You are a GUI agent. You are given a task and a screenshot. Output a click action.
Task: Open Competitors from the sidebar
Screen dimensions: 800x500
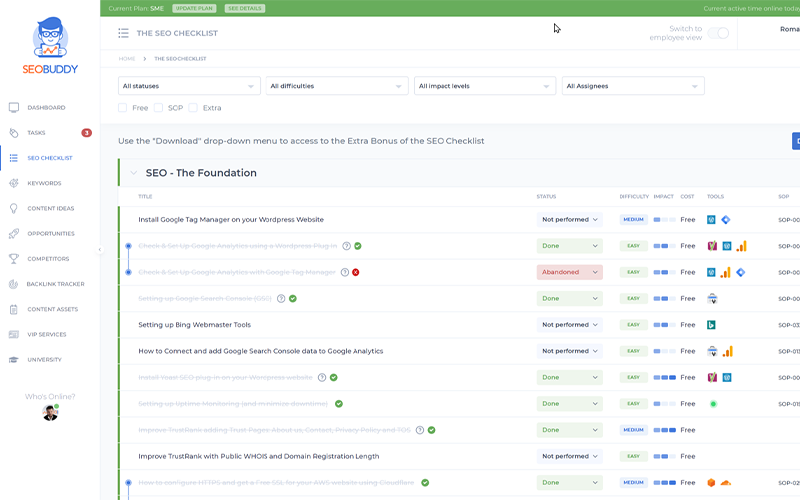[x=48, y=259]
